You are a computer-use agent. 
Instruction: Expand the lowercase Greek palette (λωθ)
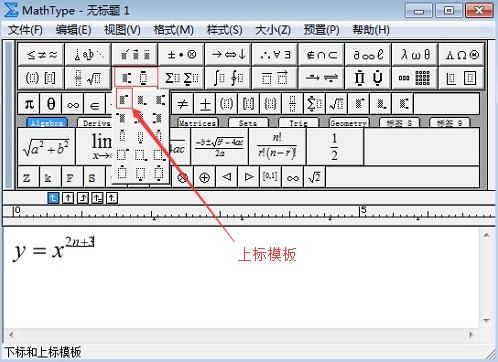coord(415,54)
